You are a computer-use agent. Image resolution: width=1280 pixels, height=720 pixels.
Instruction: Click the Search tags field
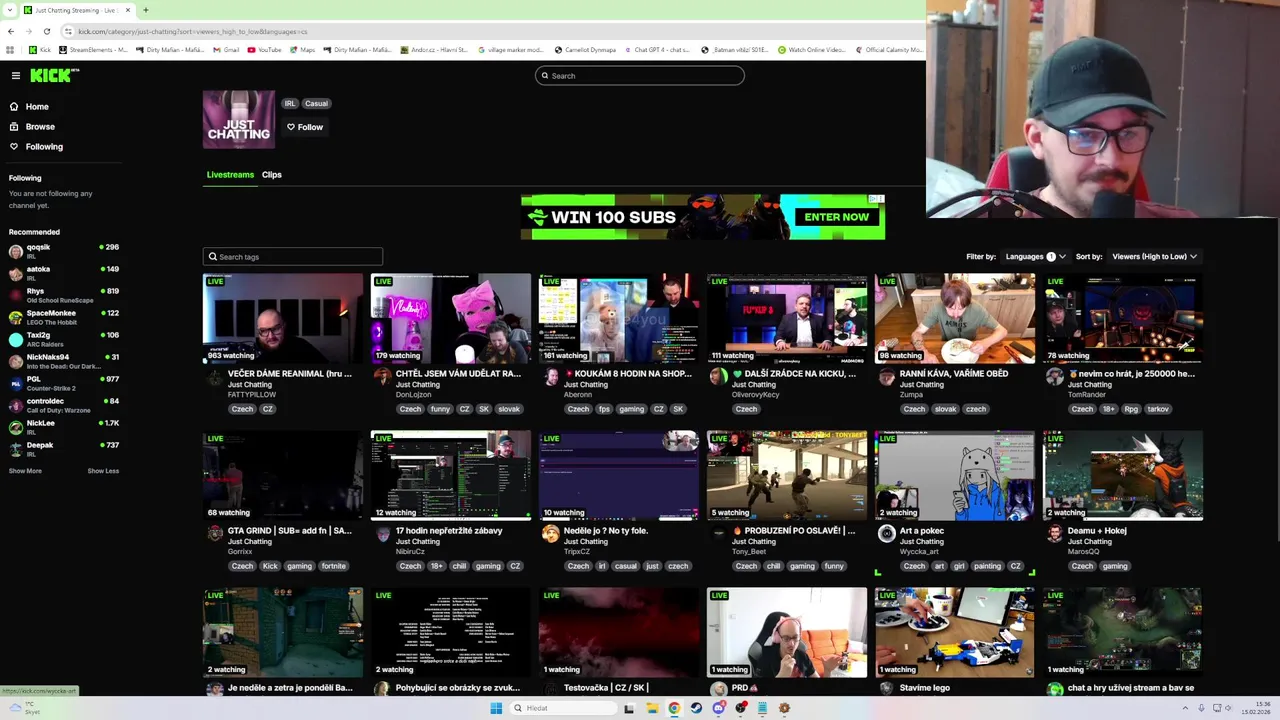point(292,256)
